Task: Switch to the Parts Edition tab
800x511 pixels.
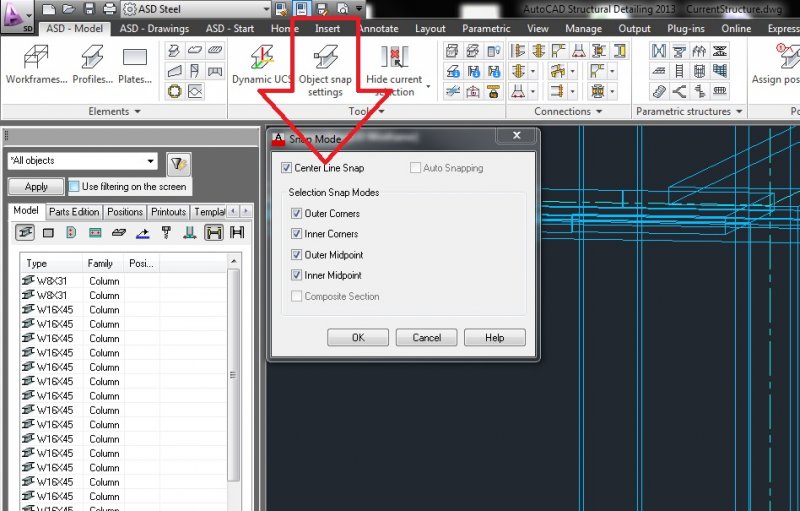Action: [74, 212]
